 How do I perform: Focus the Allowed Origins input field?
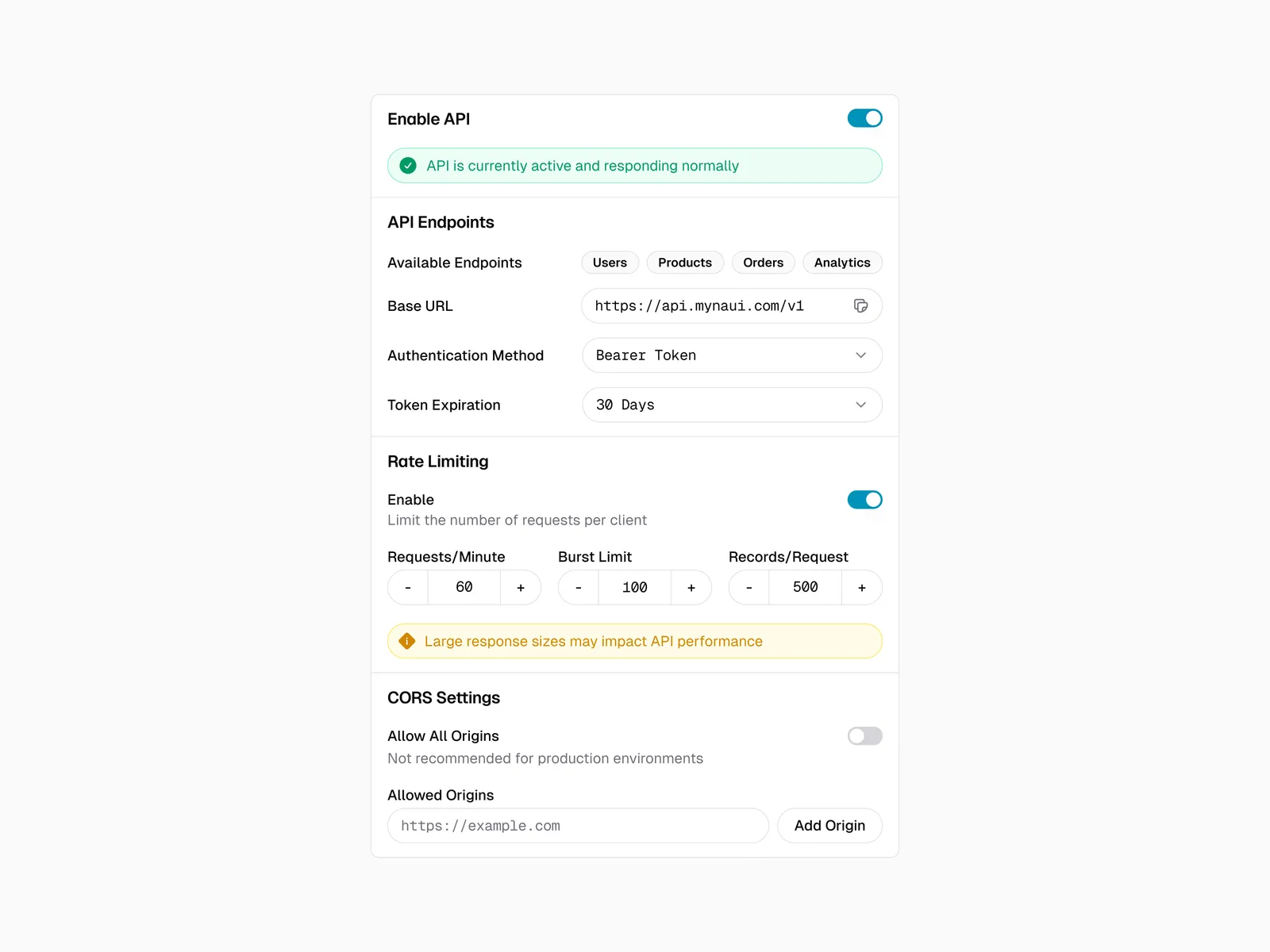tap(578, 826)
